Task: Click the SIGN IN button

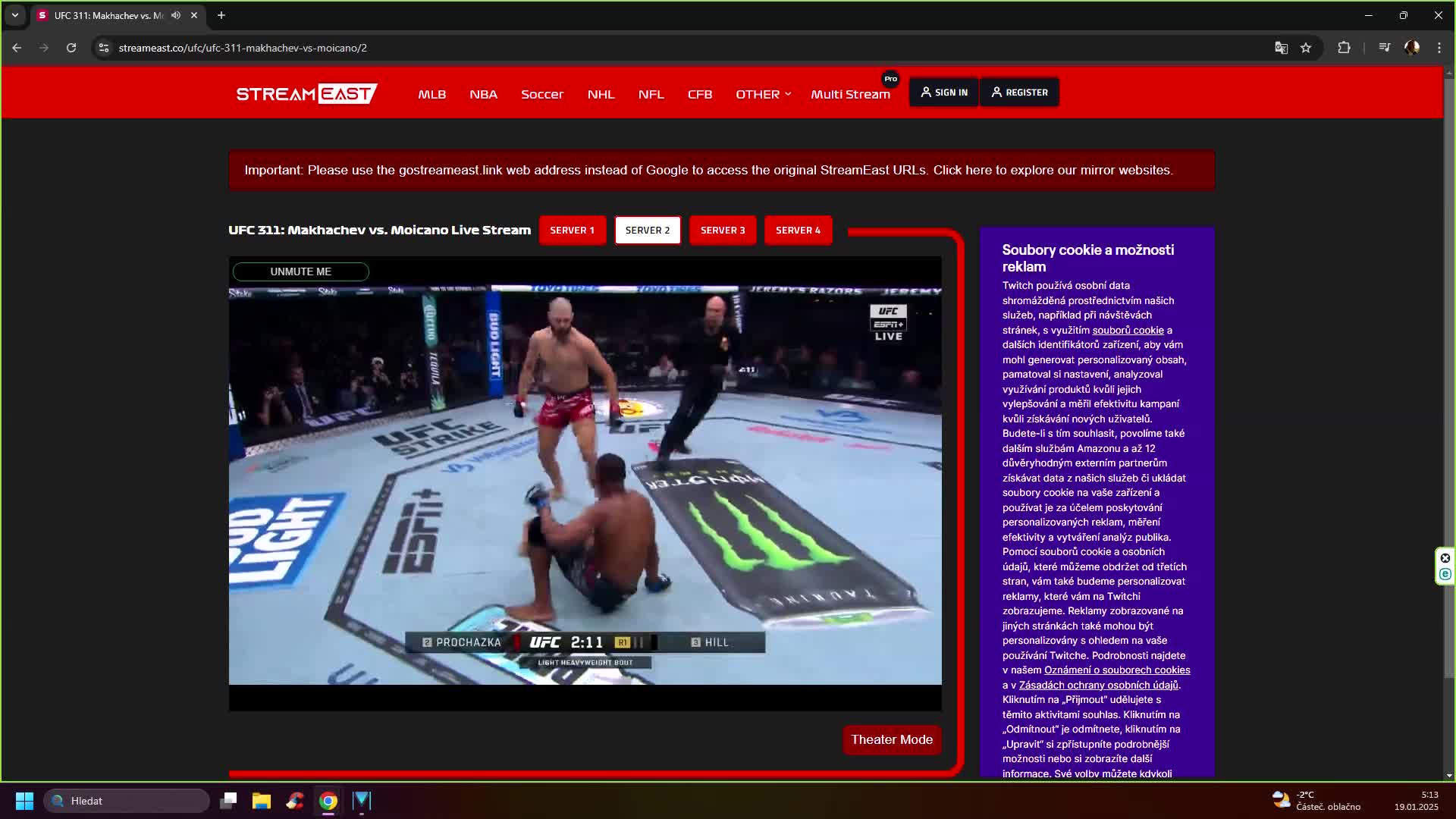Action: (944, 93)
